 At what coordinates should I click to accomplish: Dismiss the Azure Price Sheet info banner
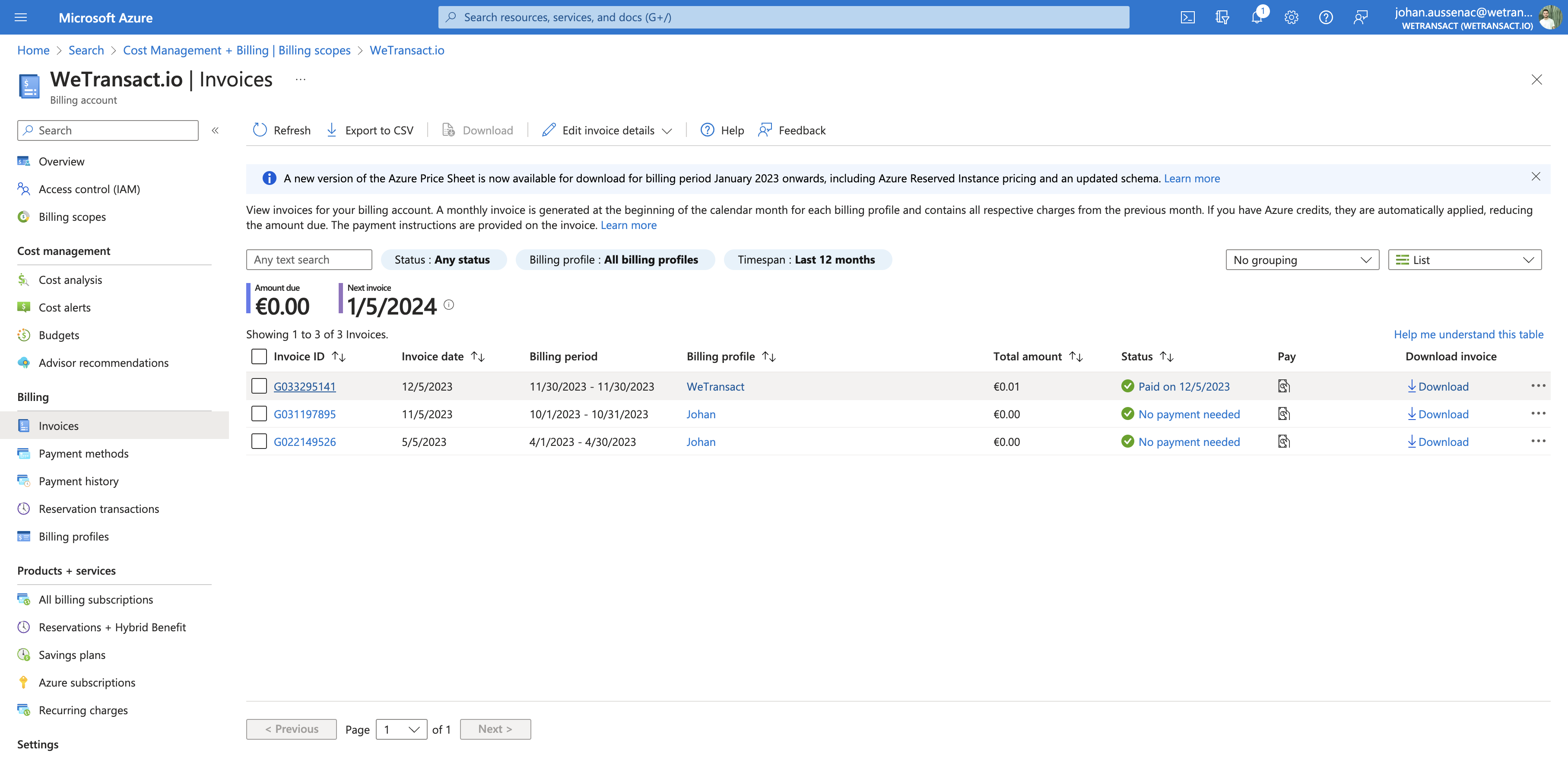pyautogui.click(x=1536, y=177)
